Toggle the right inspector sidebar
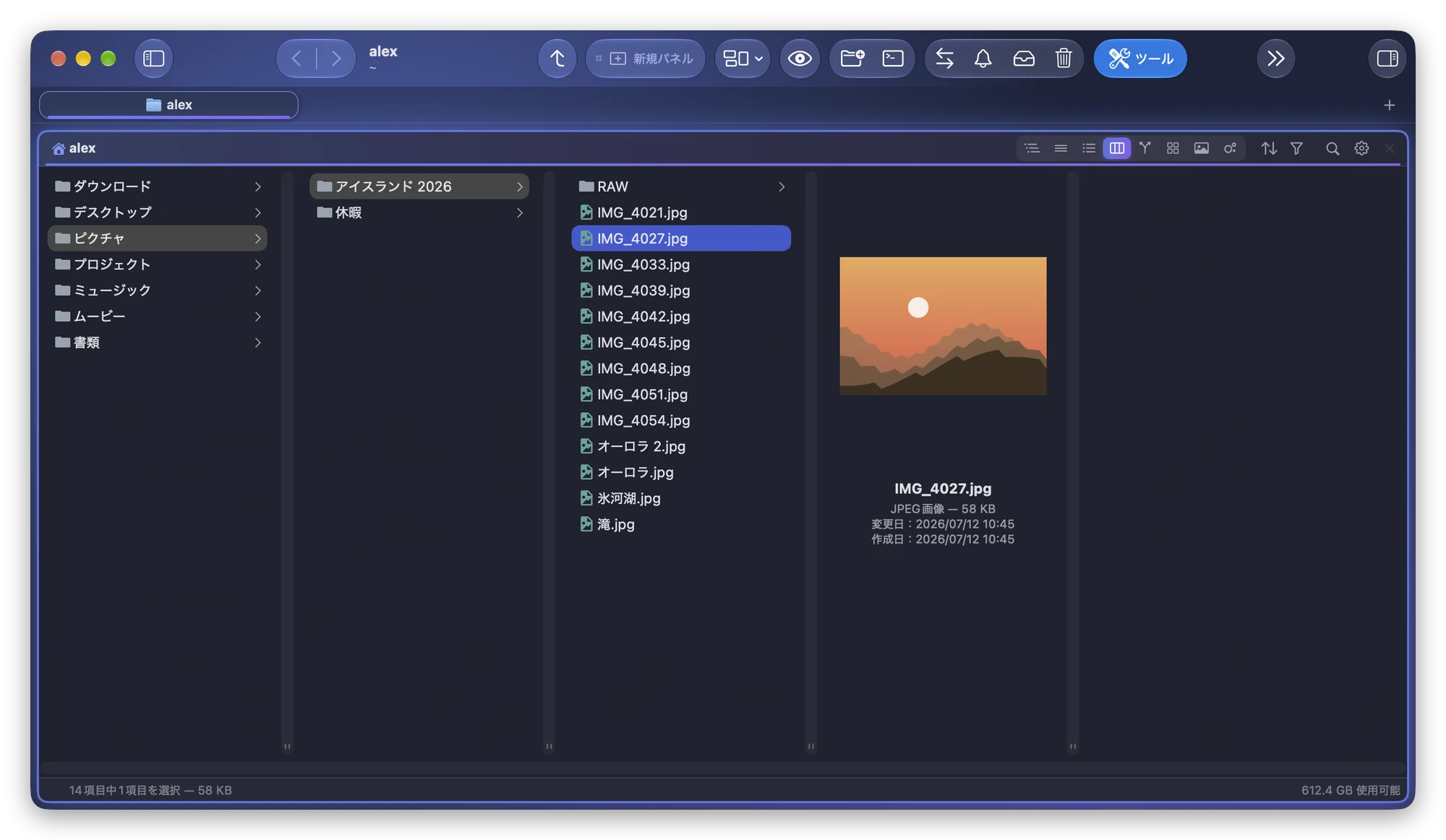The width and height of the screenshot is (1446, 840). click(1387, 59)
